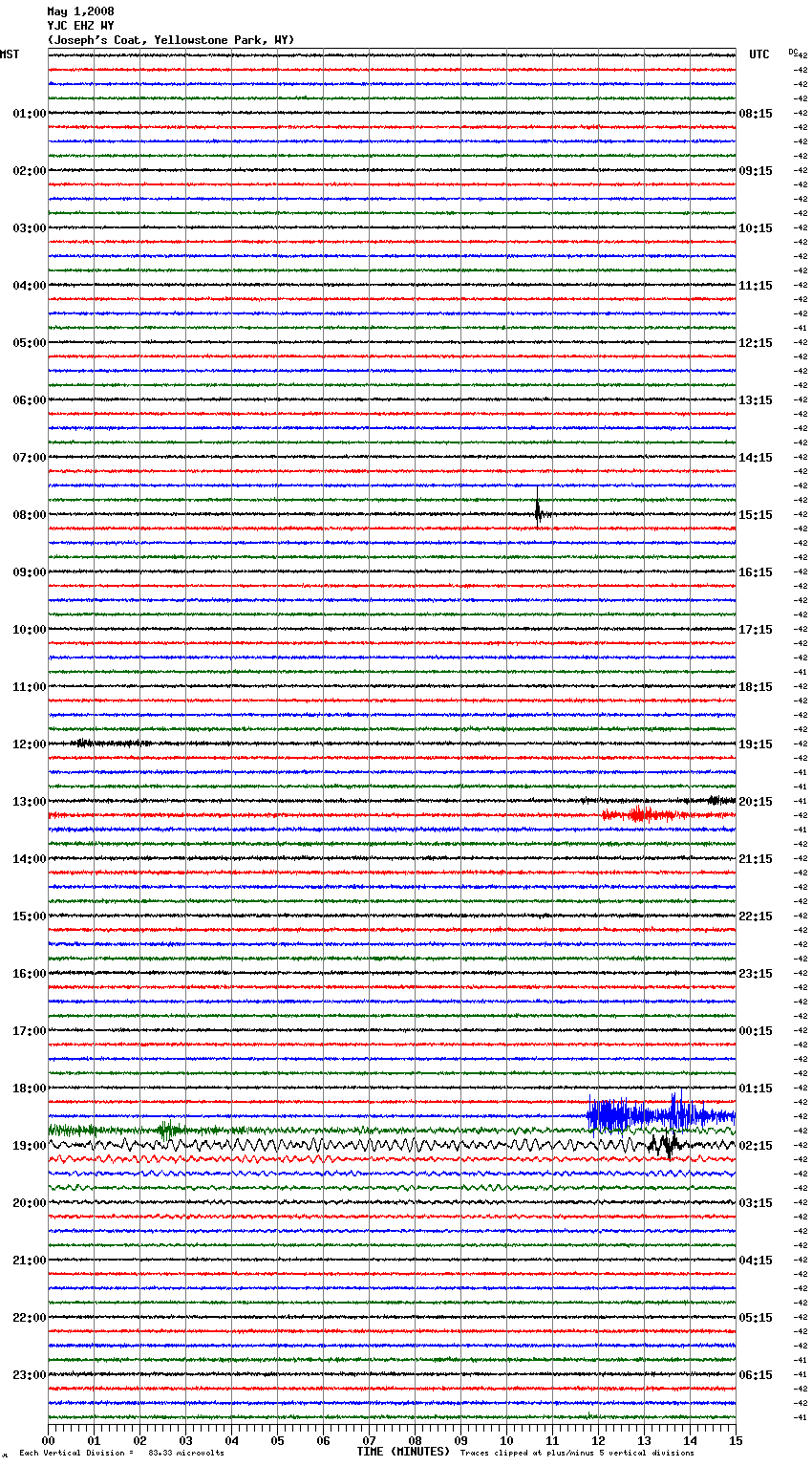Click the UTC label "04:15"

(756, 1261)
